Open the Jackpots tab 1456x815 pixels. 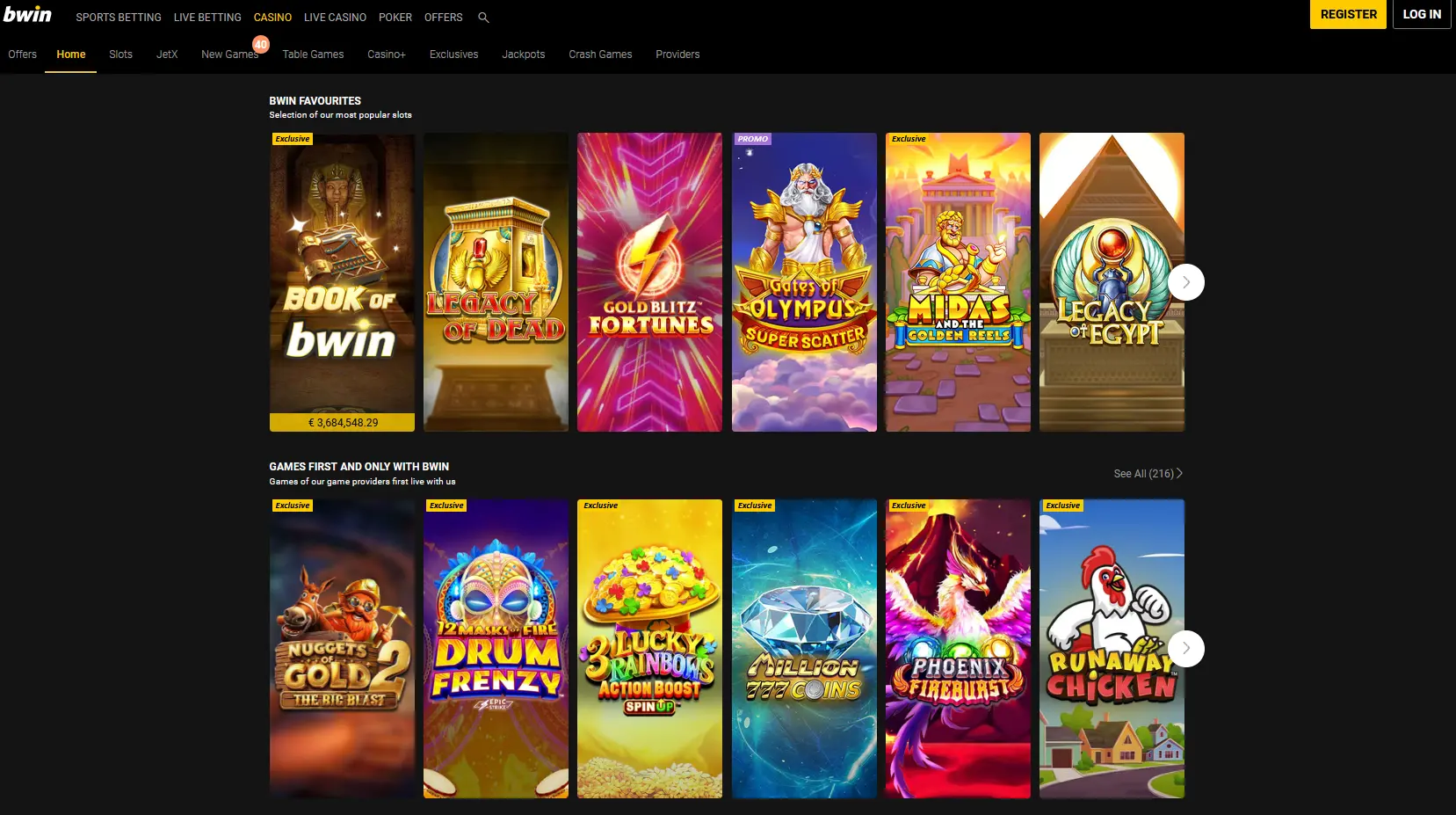coord(523,55)
